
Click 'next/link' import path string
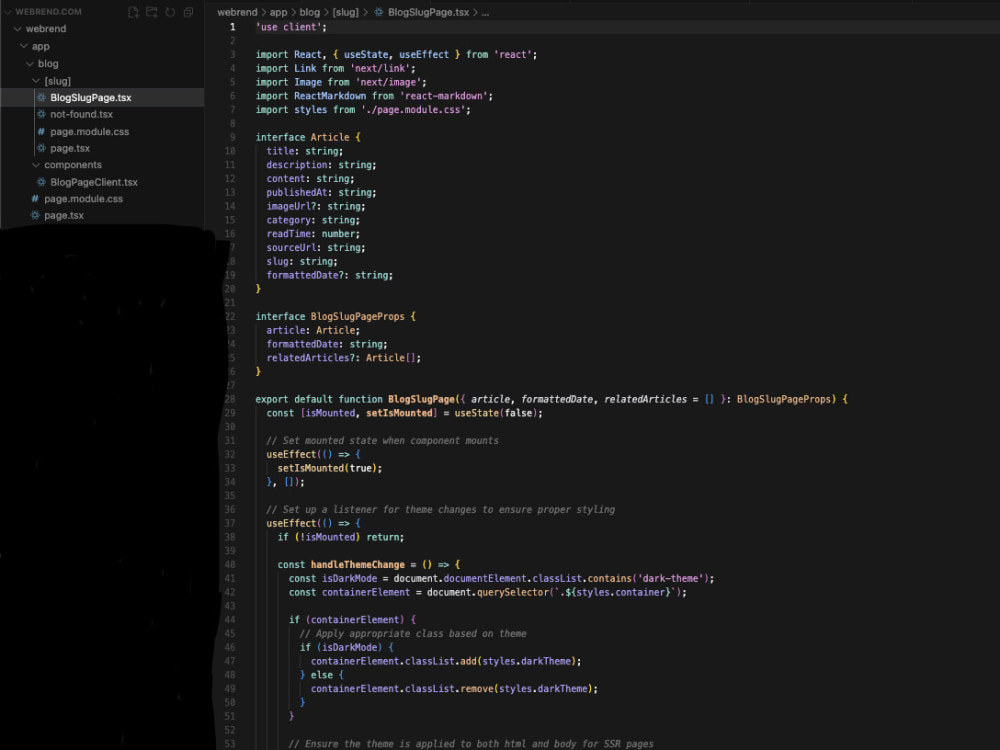pyautogui.click(x=383, y=68)
